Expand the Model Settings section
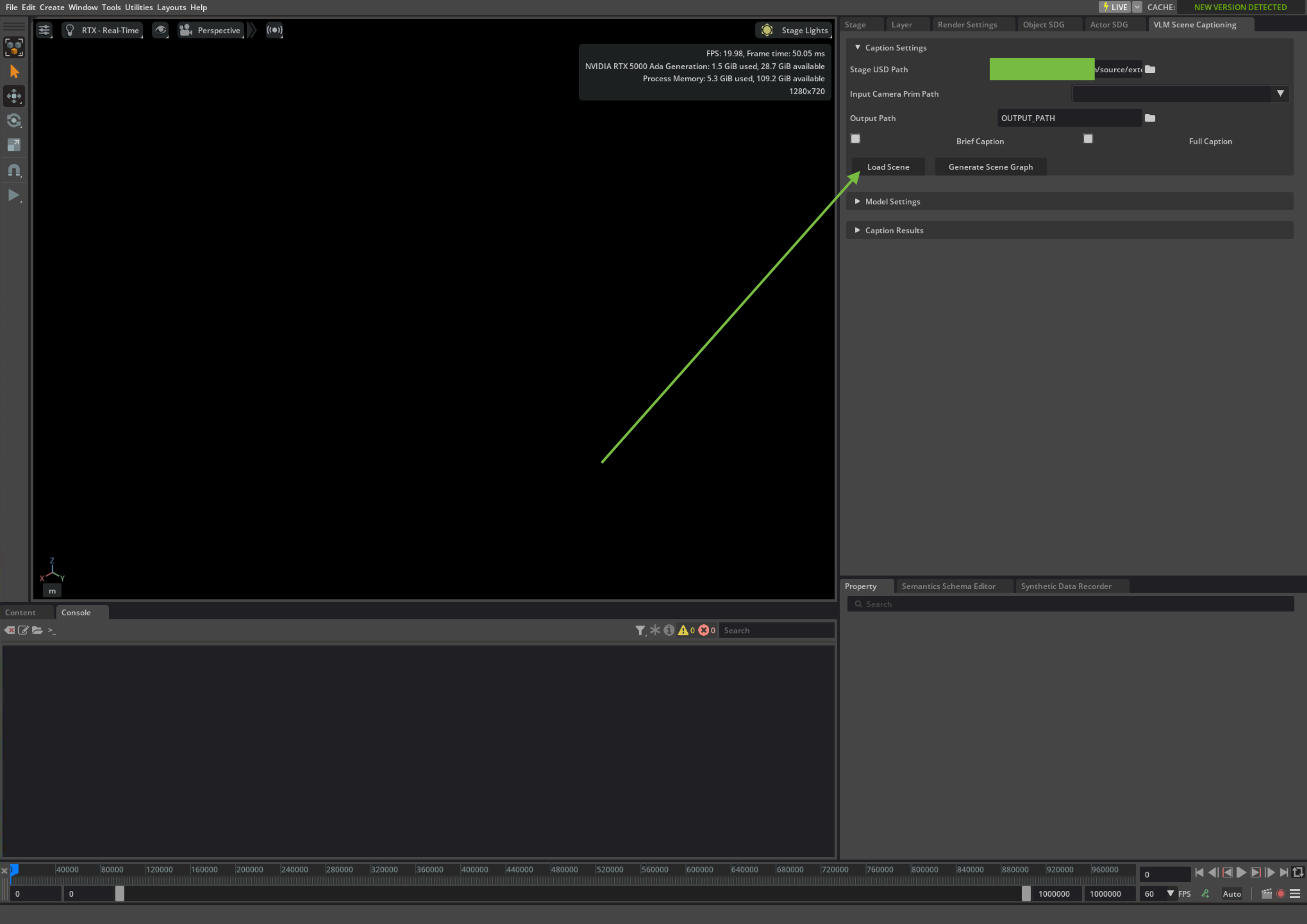 point(891,201)
